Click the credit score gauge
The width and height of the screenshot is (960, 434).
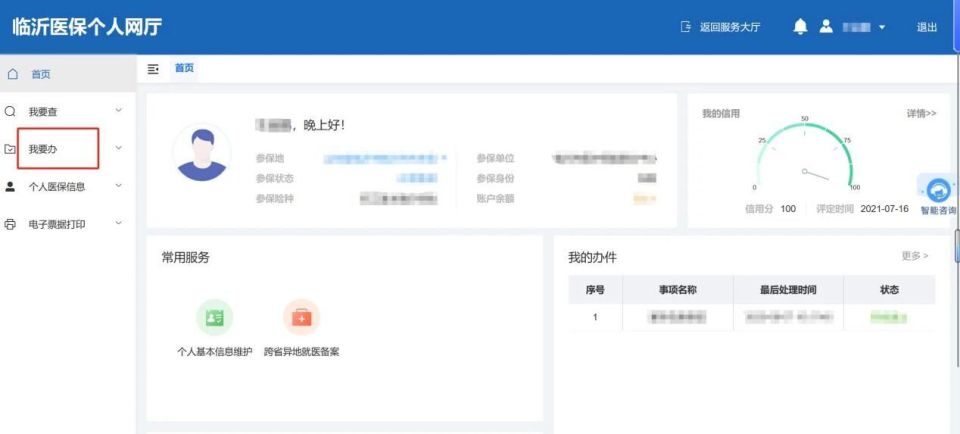804,155
